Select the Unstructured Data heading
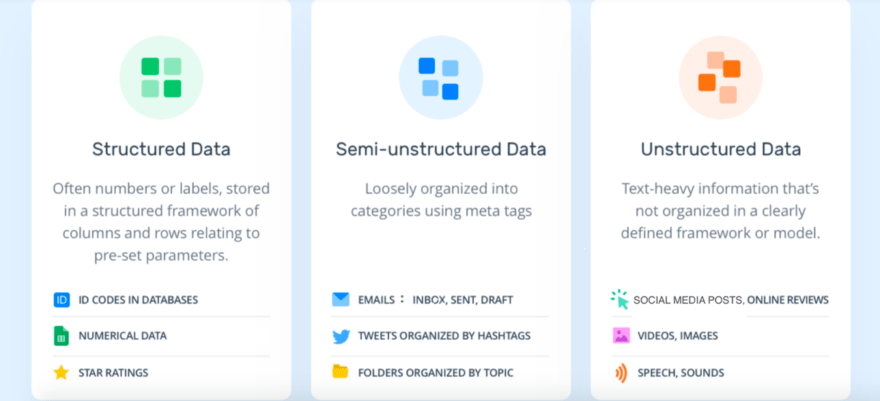 tap(721, 149)
